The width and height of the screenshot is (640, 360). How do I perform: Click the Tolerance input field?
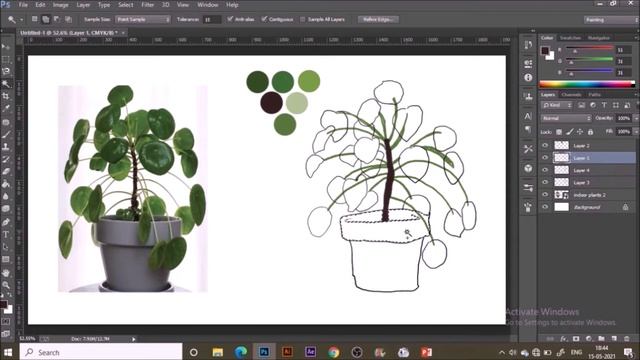(212, 19)
